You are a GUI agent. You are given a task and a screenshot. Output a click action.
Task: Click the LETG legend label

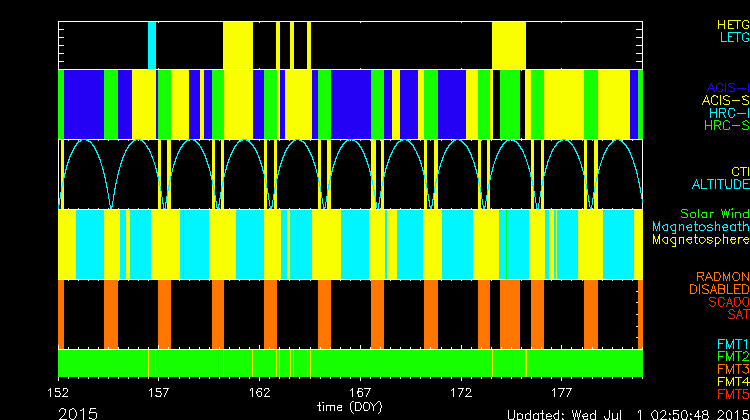[734, 37]
